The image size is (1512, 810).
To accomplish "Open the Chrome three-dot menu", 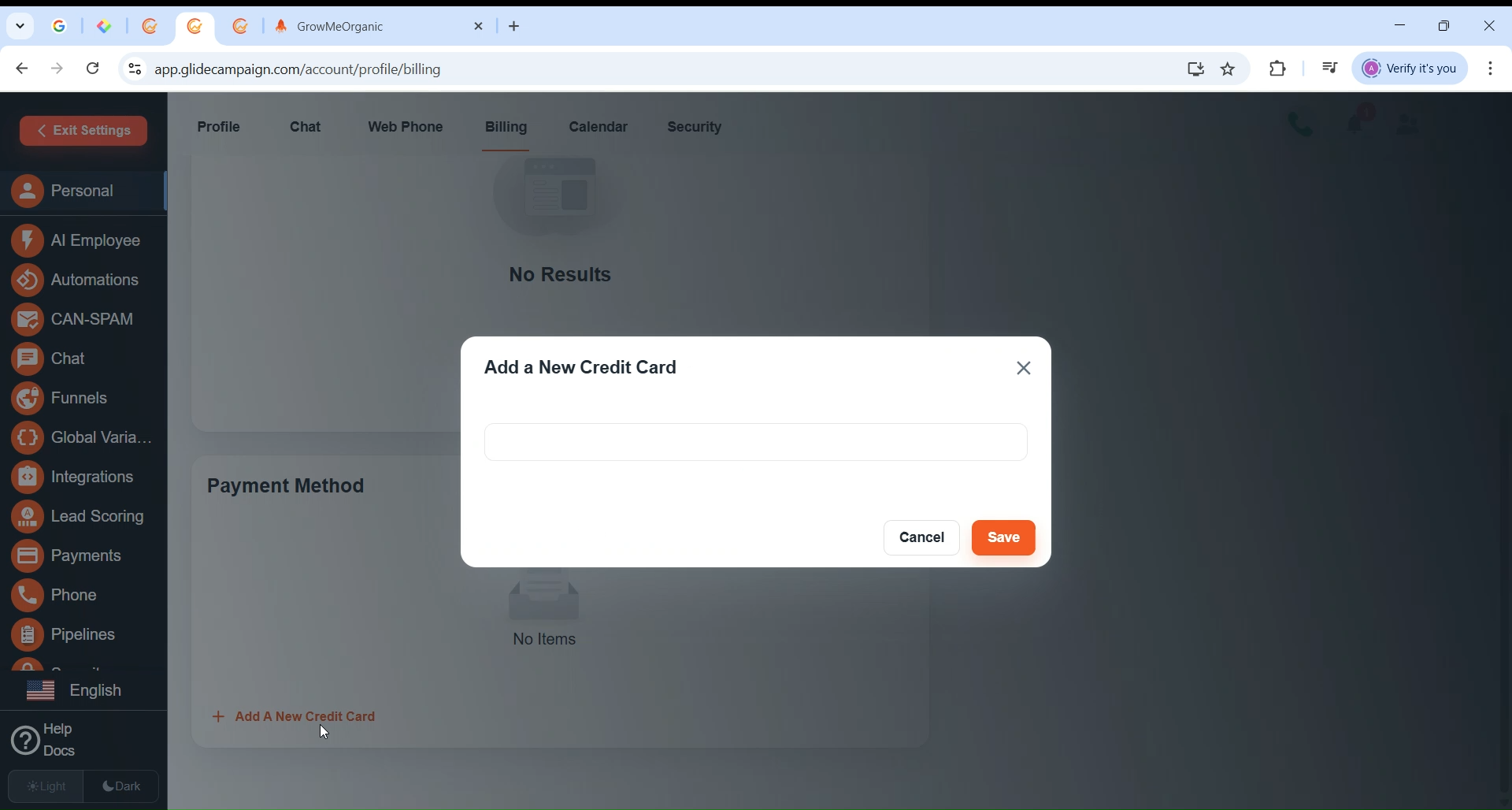I will coord(1491,69).
